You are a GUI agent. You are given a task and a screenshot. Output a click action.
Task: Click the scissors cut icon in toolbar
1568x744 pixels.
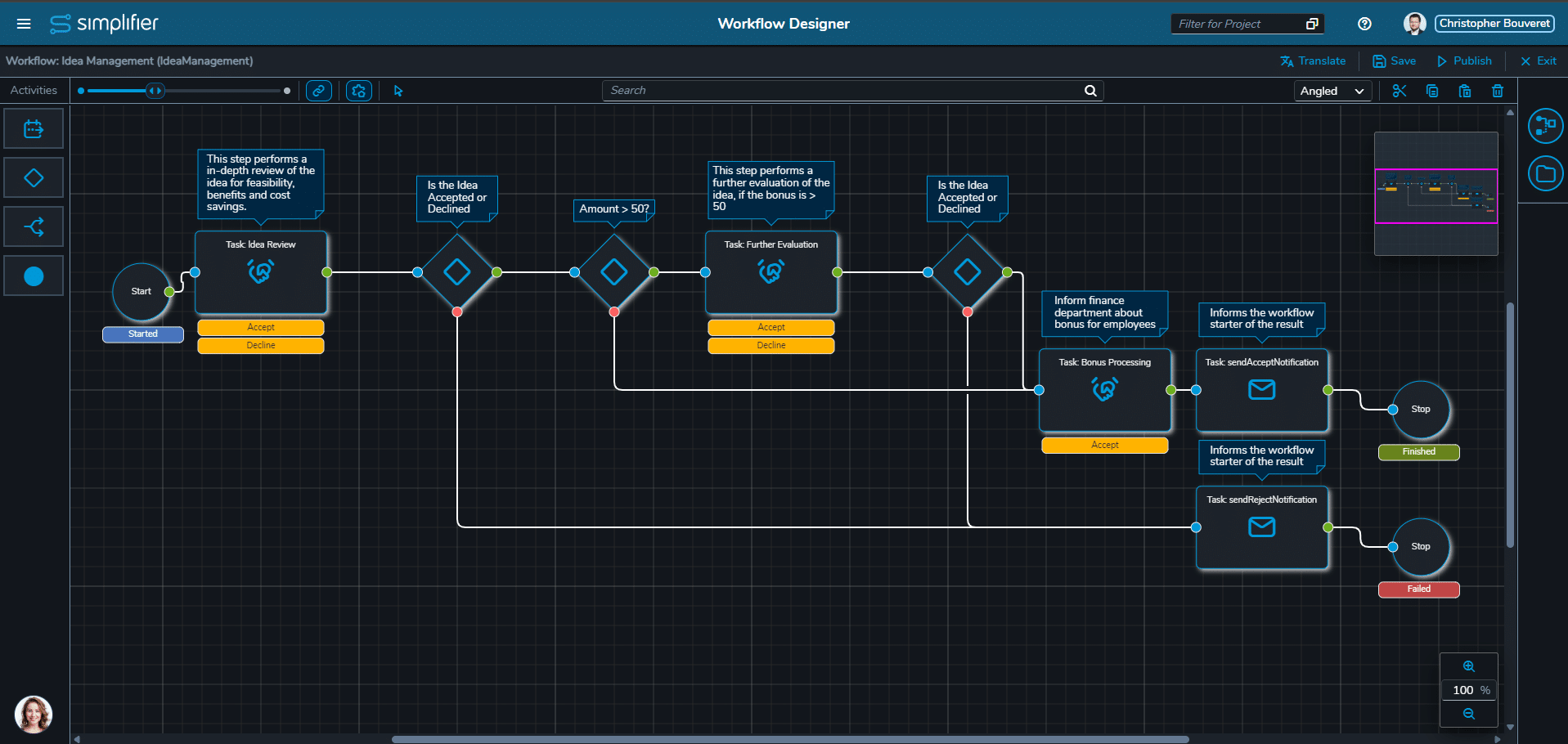[1400, 91]
